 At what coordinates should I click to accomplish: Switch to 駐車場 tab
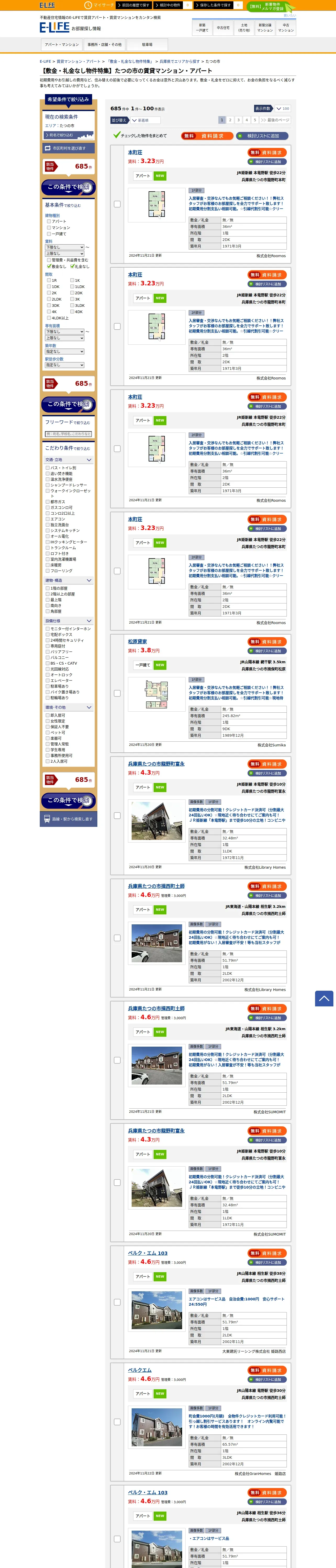coord(147,44)
